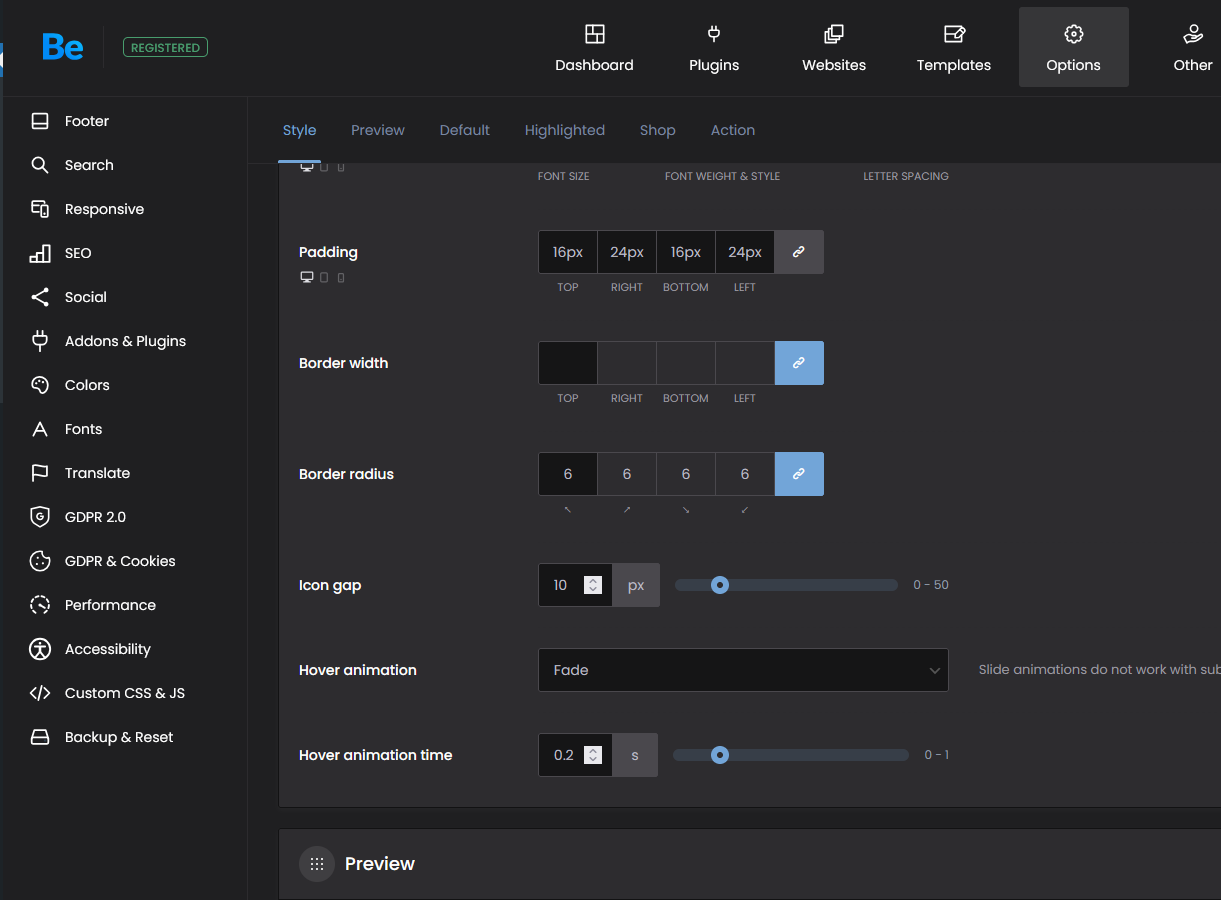Open the Templates icon in top bar
1221x900 pixels.
pos(954,35)
